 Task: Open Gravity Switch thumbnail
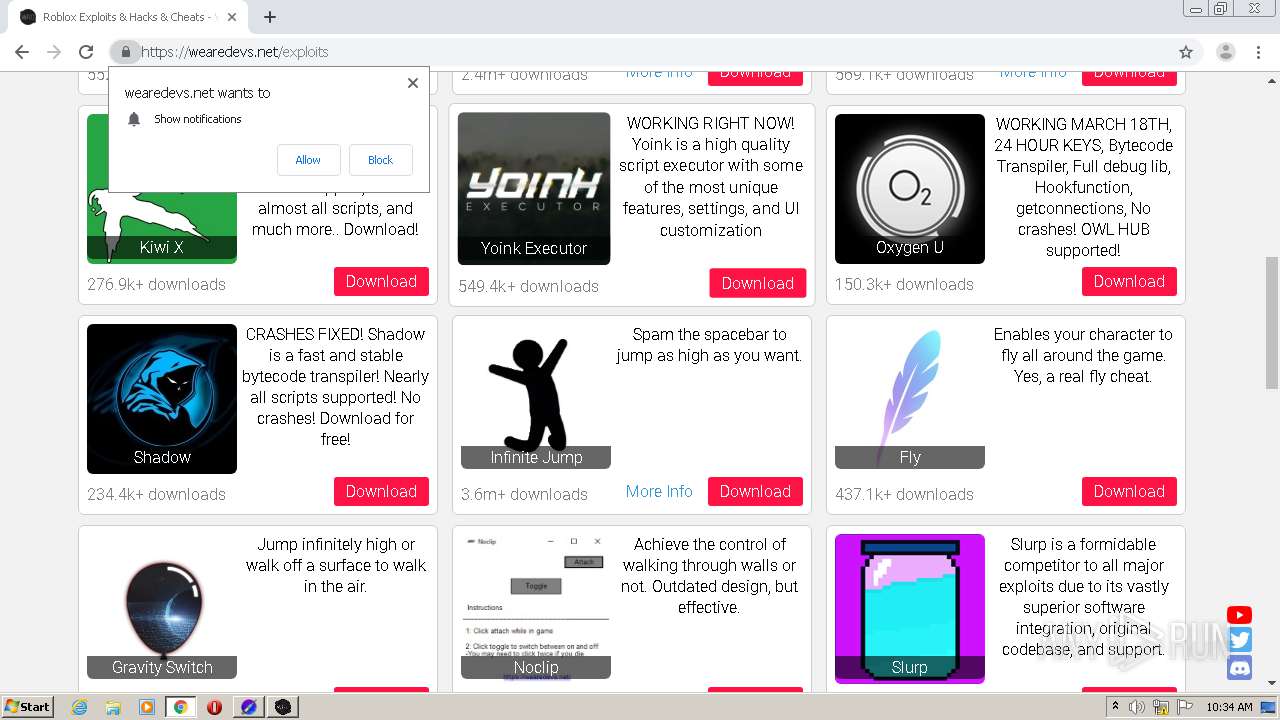162,606
